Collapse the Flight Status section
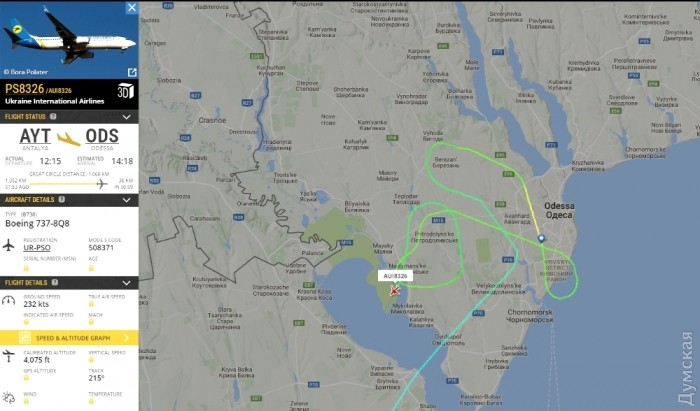700x411 pixels. click(126, 117)
